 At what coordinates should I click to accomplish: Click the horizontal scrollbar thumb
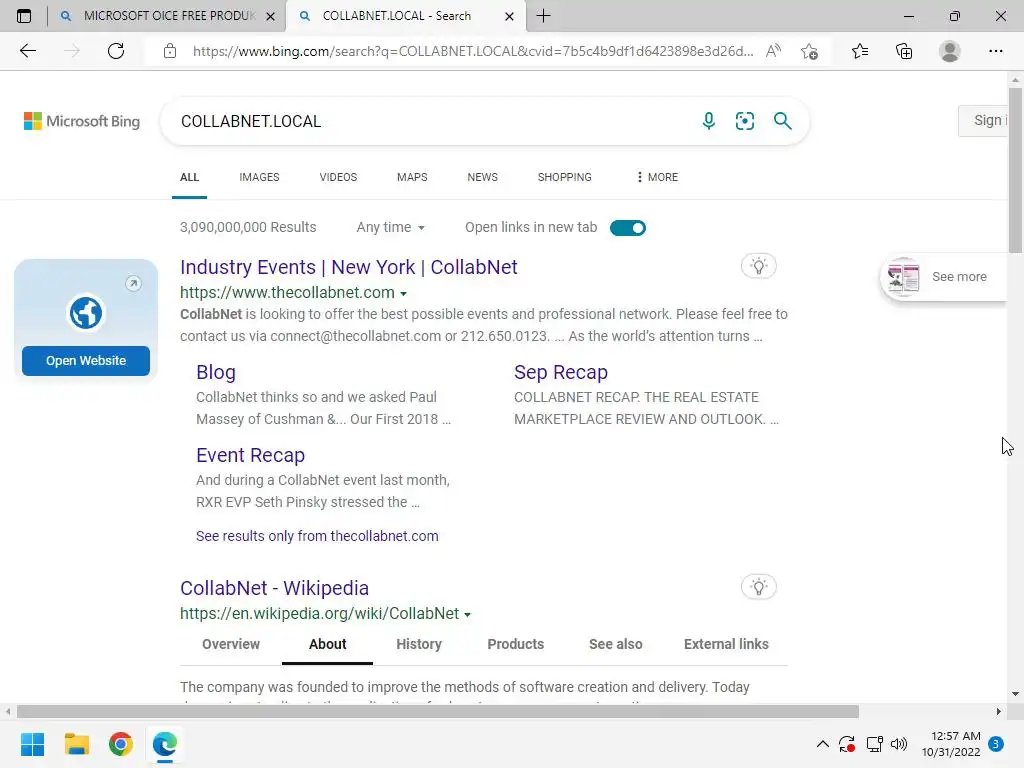tap(438, 711)
